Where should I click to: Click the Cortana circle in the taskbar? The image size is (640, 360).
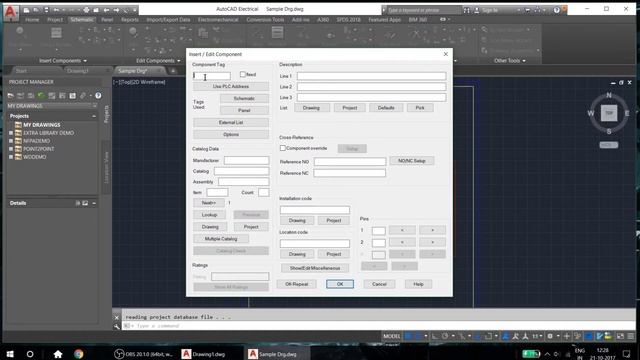[x=30, y=354]
